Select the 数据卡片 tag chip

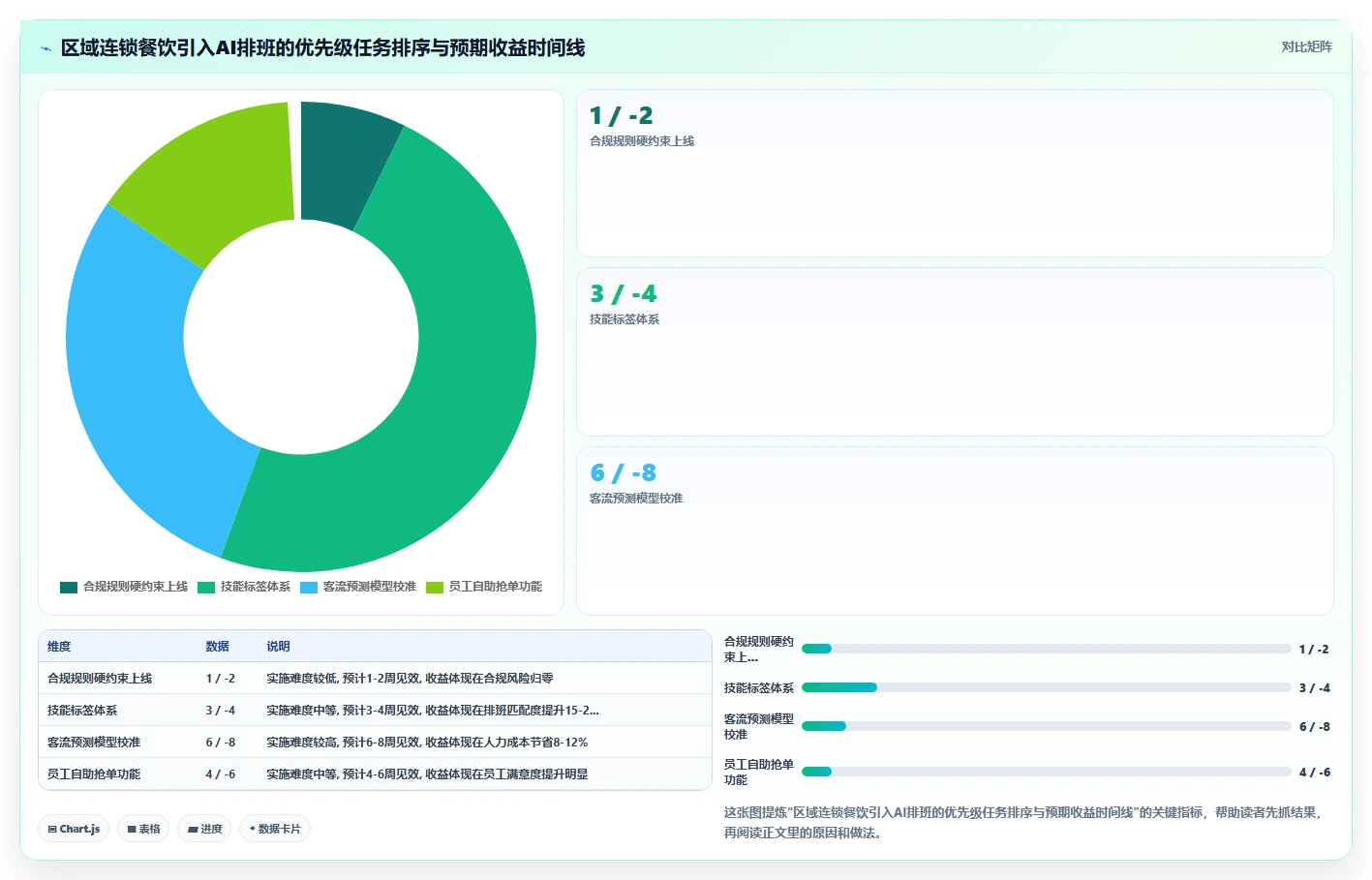[x=275, y=829]
